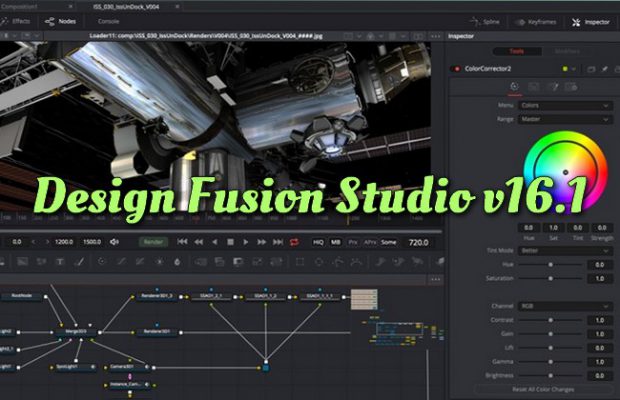Open the Tint Mode dropdown

click(x=565, y=251)
